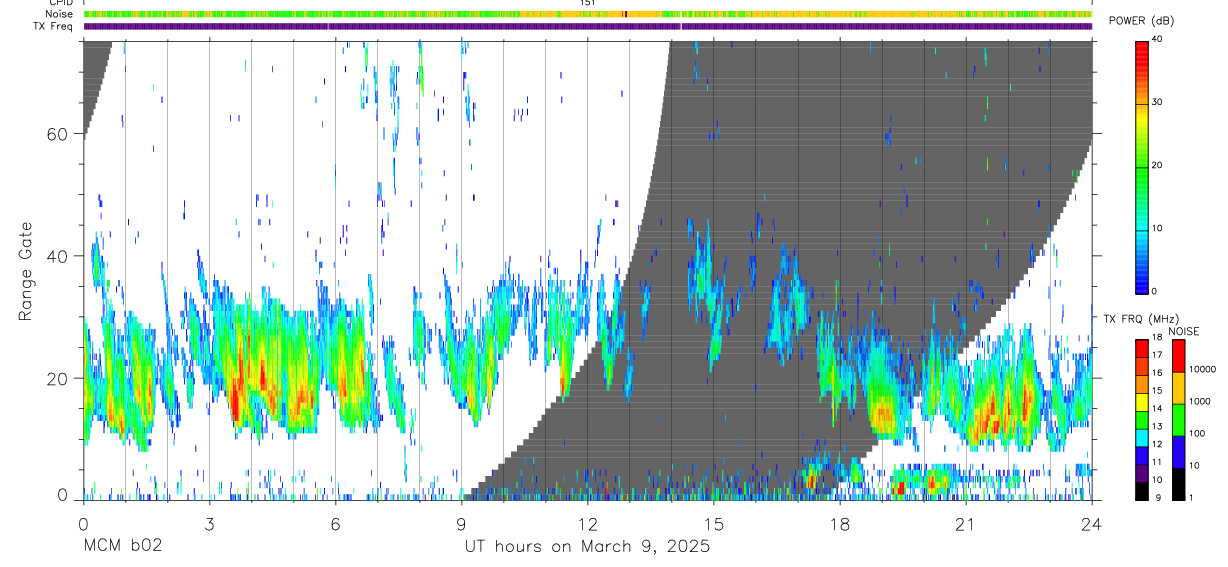Screen dimensions: 1228x567
Task: Click the red top segment of TX FRQ legend
Action: point(1141,349)
